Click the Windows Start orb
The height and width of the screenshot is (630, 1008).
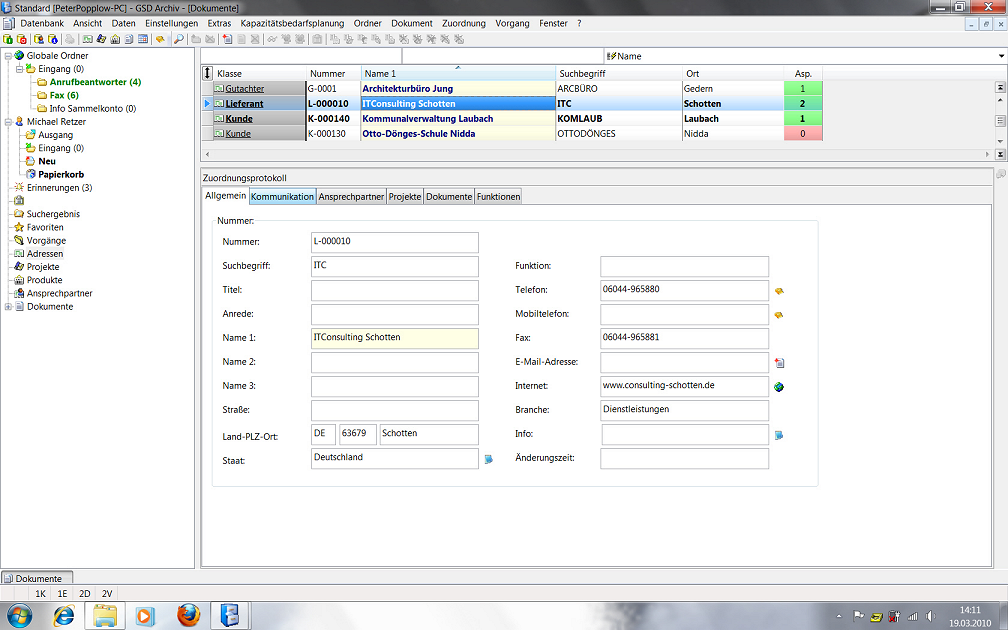coord(19,616)
